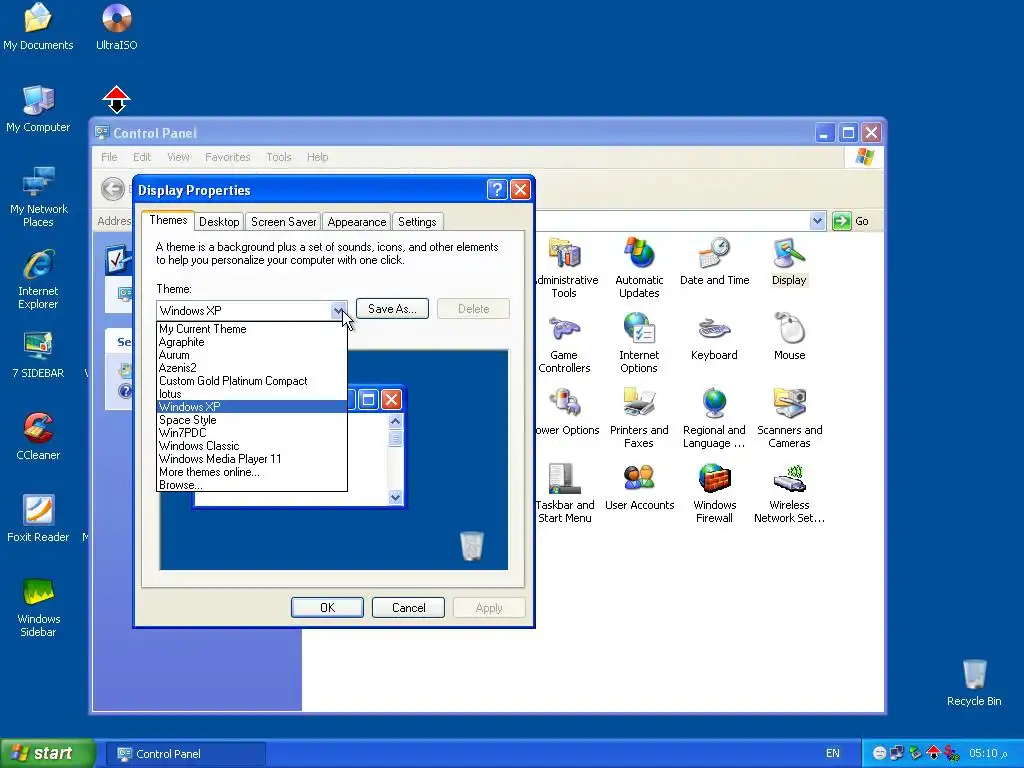Click the Back arrow in Control Panel
This screenshot has width=1024, height=768.
tap(113, 189)
